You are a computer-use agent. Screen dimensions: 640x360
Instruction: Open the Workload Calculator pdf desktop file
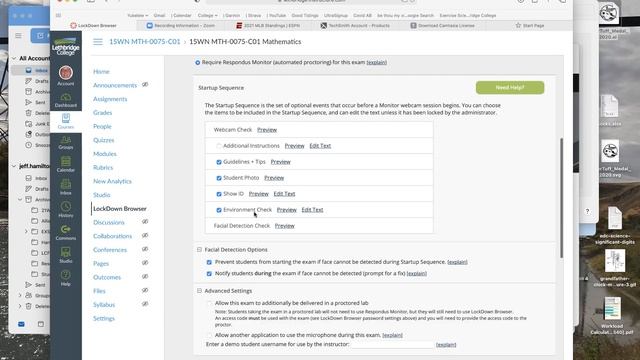coord(612,316)
